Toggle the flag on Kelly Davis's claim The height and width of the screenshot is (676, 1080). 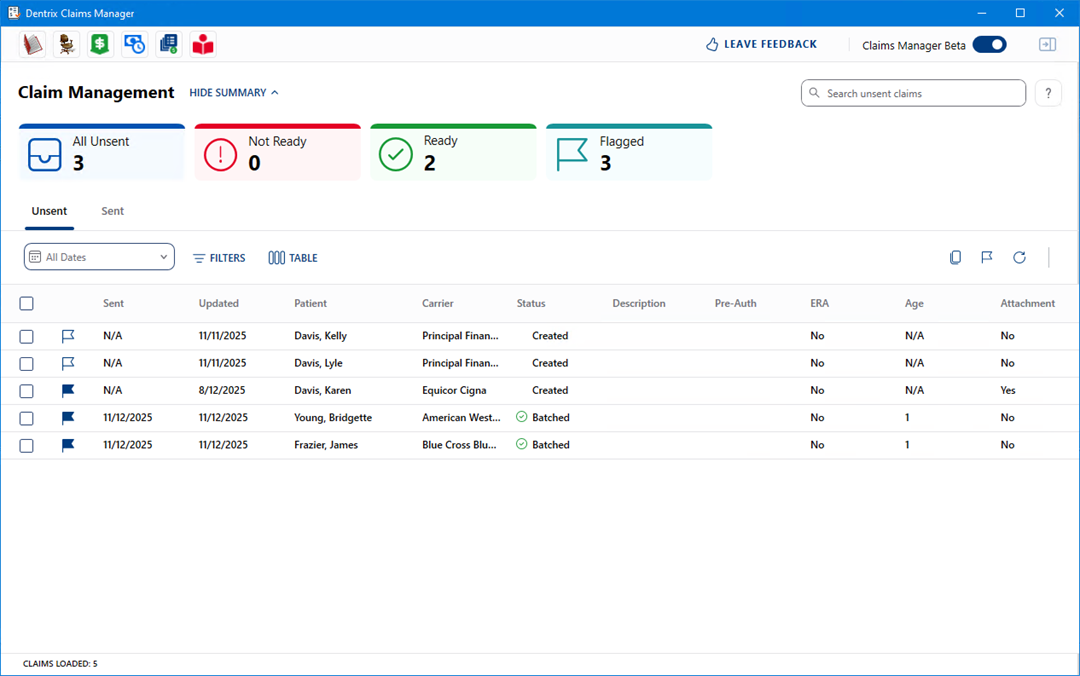click(68, 336)
